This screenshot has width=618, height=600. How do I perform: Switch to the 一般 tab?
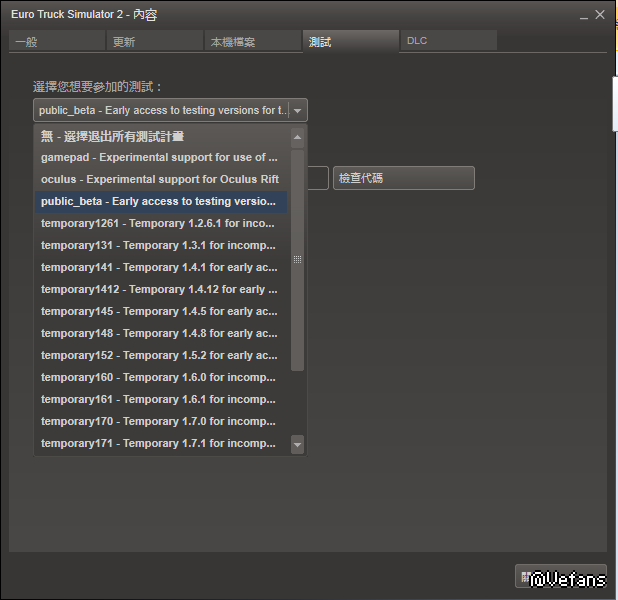point(57,41)
